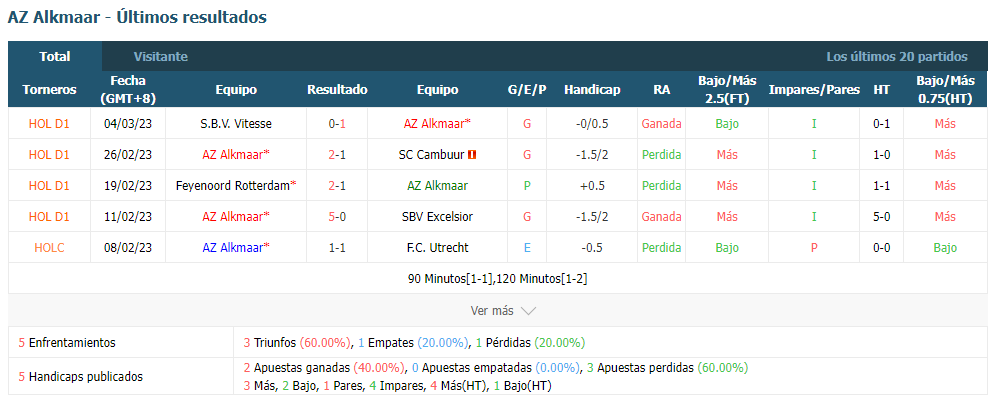This screenshot has height=405, width=997.
Task: Switch to the Visitante tab
Action: [x=160, y=57]
